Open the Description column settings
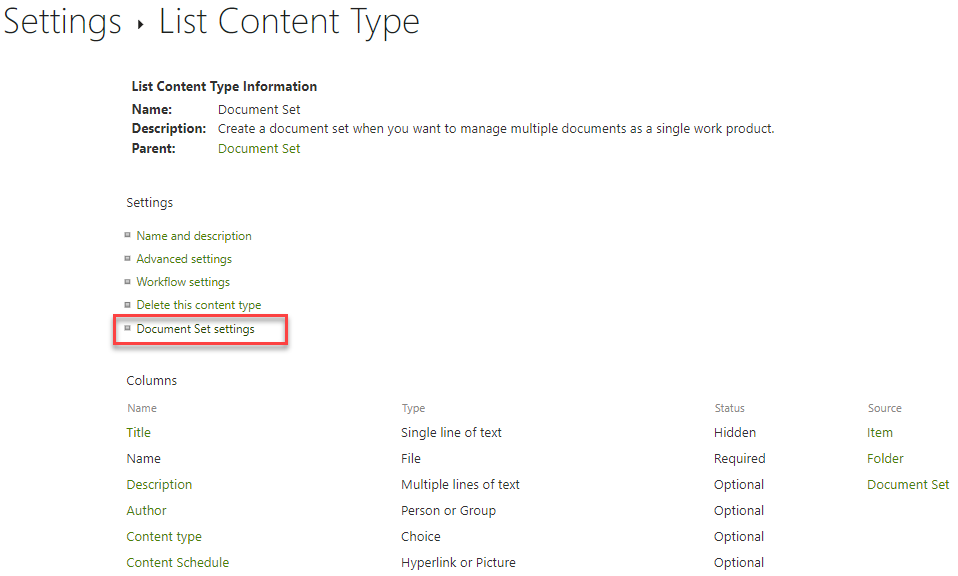Screen dimensions: 958x576 tap(159, 484)
